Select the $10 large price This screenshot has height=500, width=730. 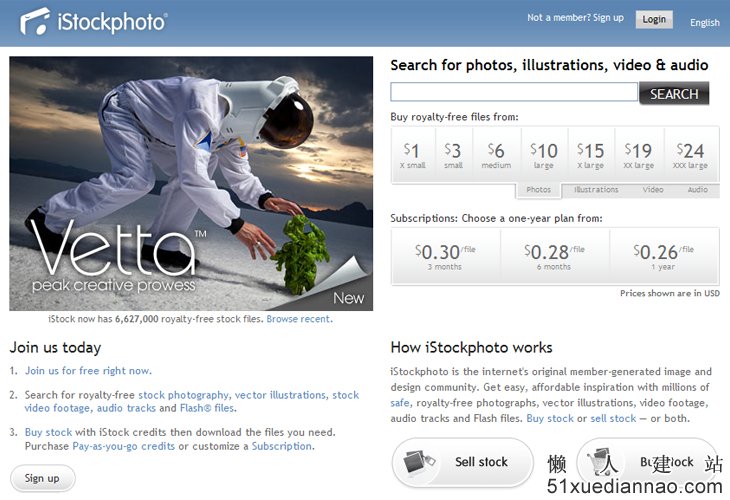[544, 155]
